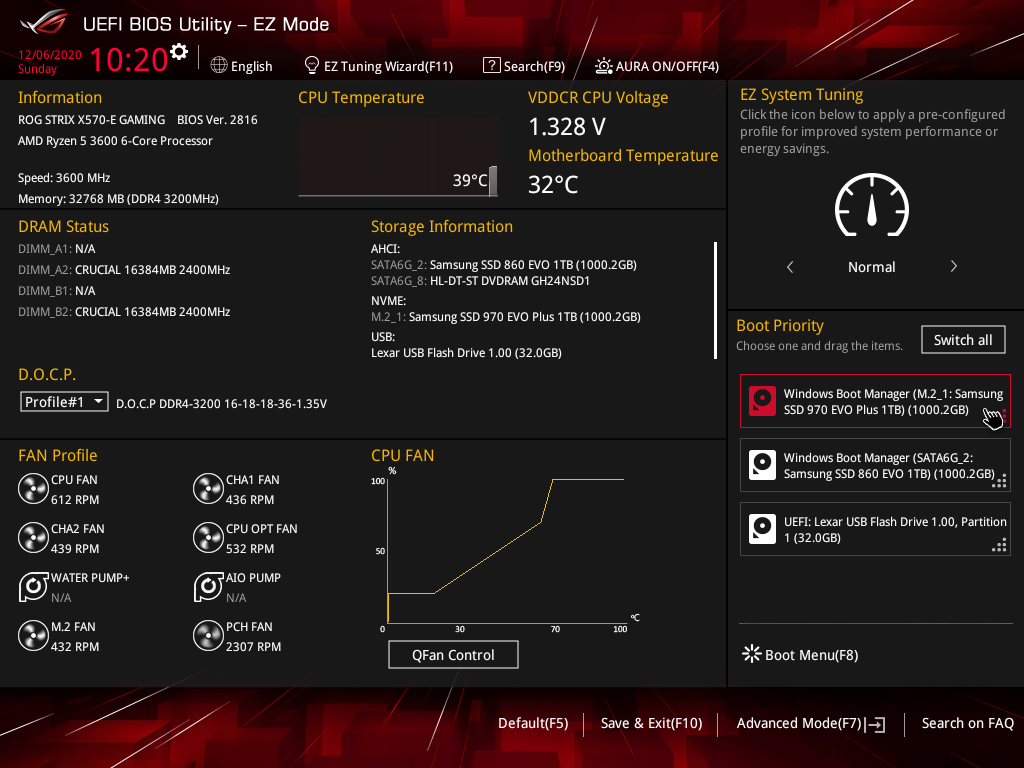The width and height of the screenshot is (1024, 768).
Task: Open Search on FAQ
Action: [x=968, y=723]
